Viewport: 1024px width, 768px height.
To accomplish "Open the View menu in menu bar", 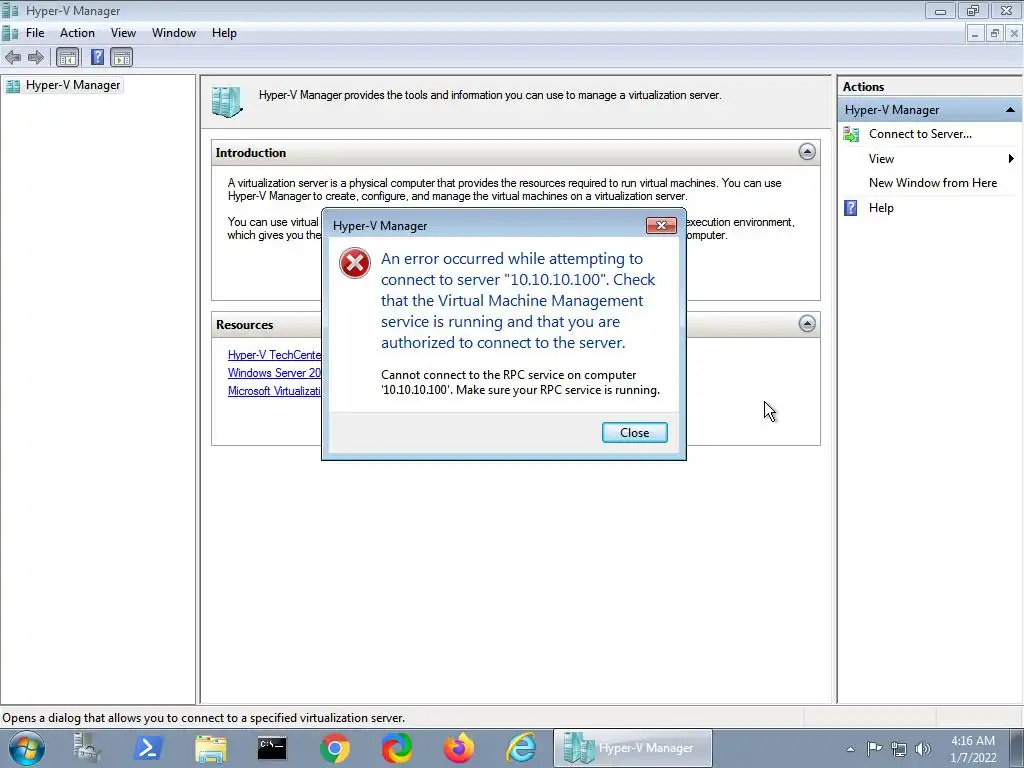I will 123,33.
